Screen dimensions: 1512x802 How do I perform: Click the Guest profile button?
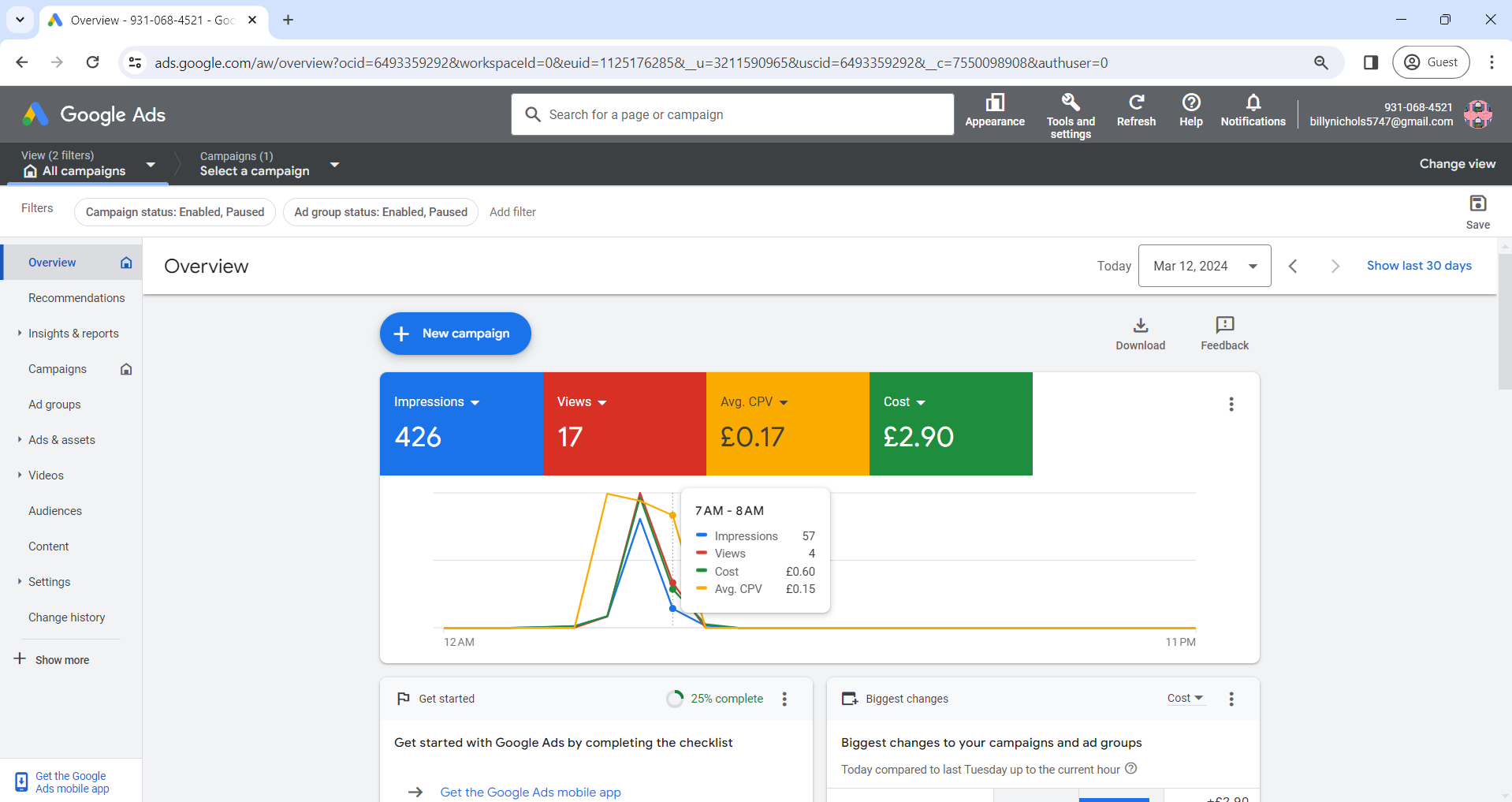tap(1431, 62)
